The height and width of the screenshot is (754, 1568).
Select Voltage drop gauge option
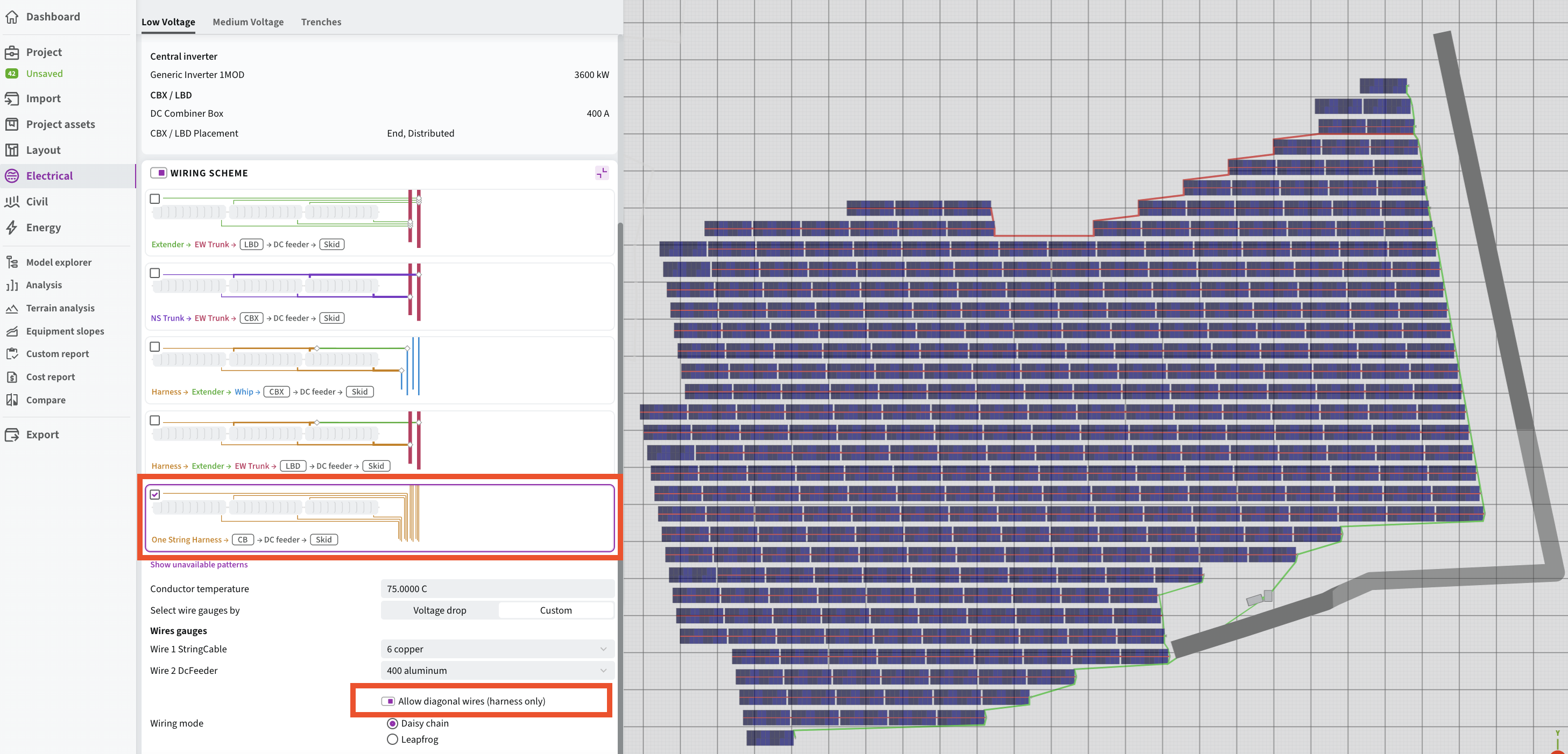[440, 610]
